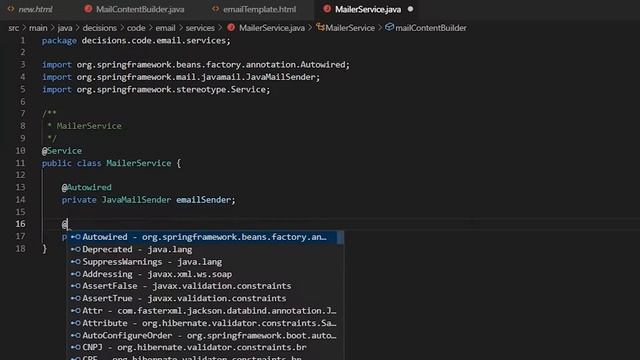Open the MailContentBuilder.java tab
Image resolution: width=640 pixels, height=360 pixels.
coord(135,9)
